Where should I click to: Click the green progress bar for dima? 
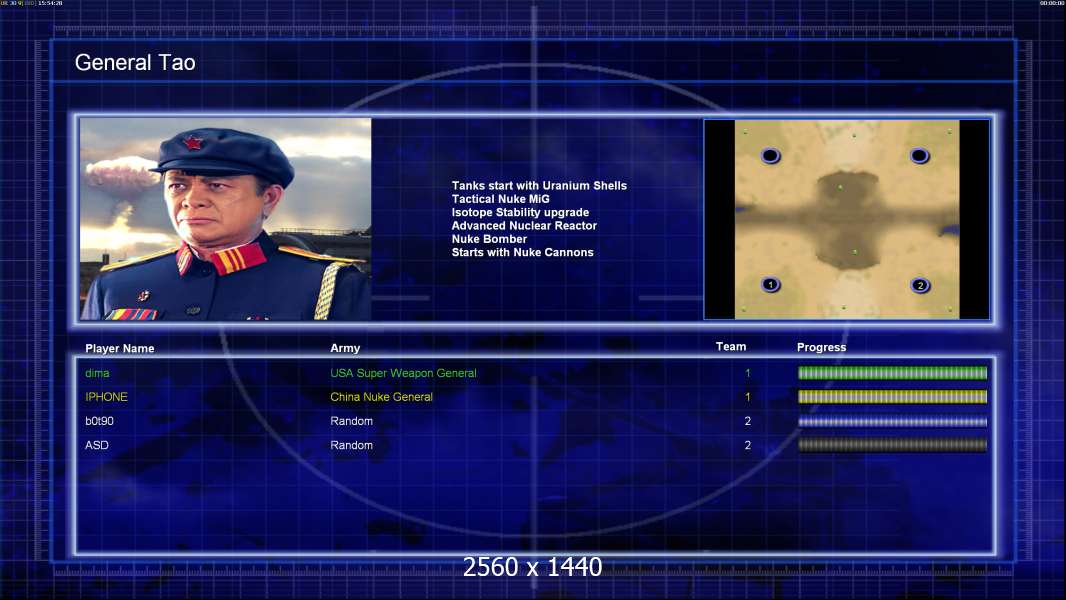click(x=892, y=372)
